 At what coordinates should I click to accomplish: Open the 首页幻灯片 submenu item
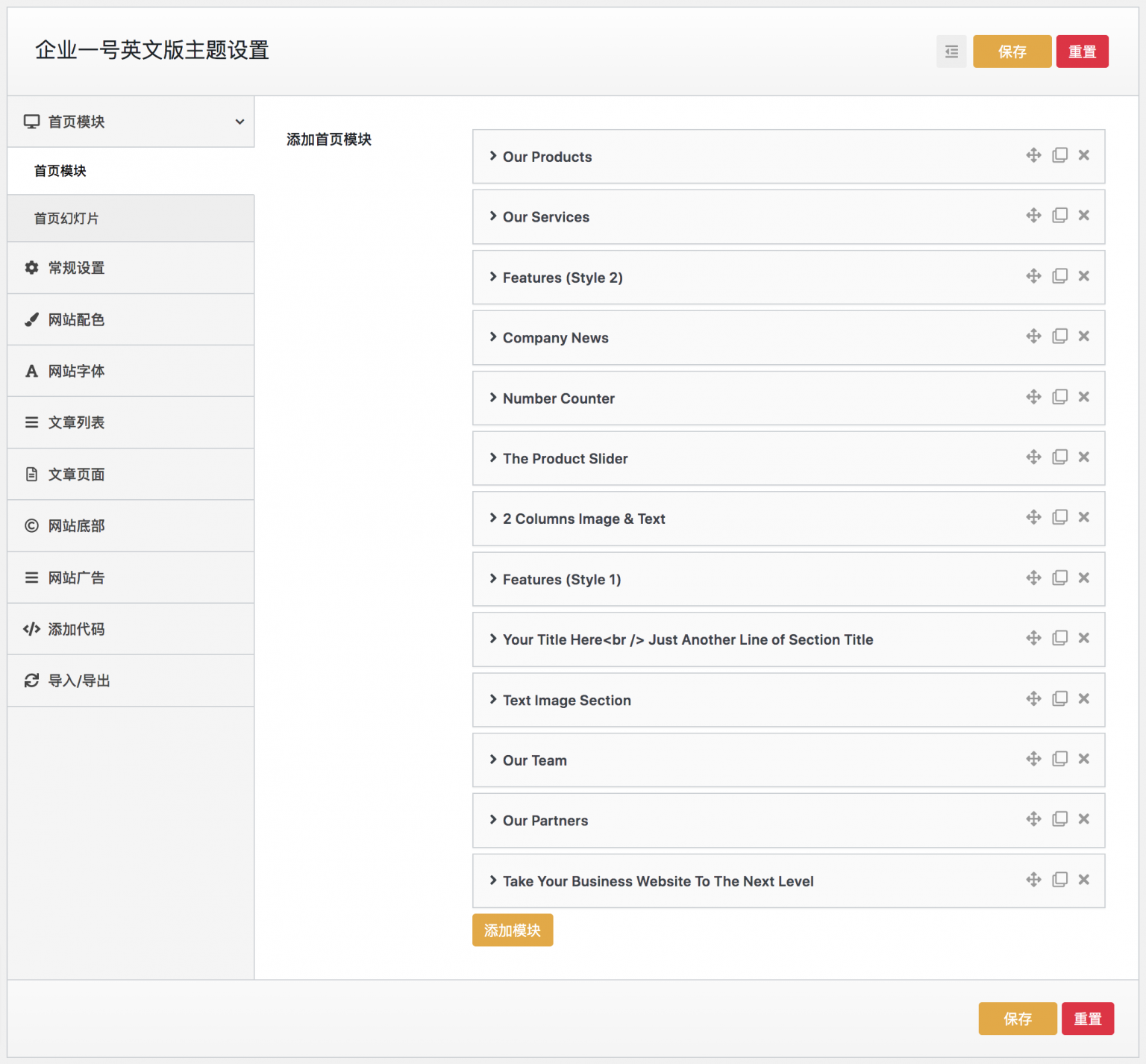click(66, 219)
